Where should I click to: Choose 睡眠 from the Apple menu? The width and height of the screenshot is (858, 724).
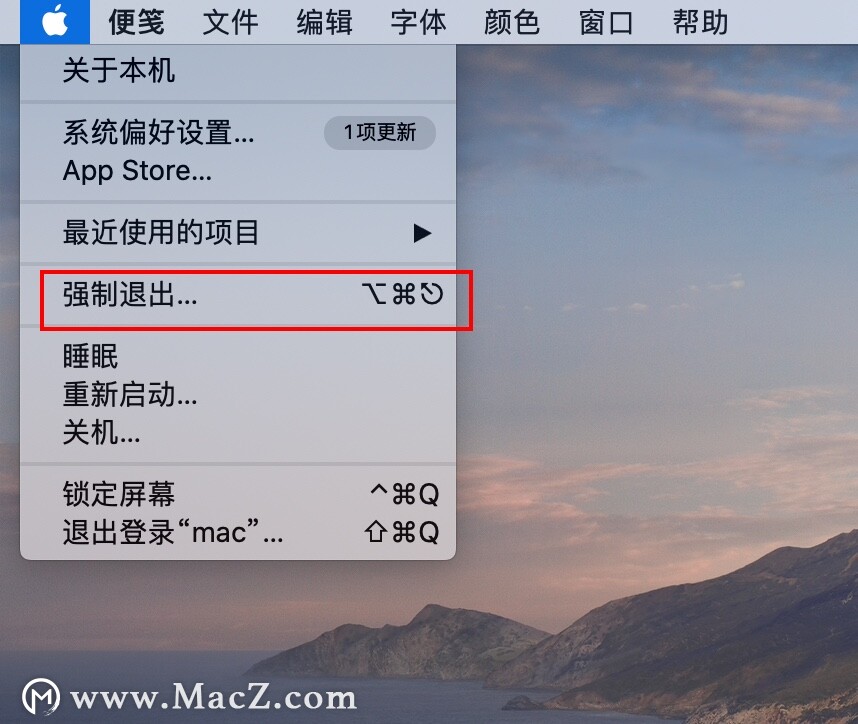click(x=238, y=356)
